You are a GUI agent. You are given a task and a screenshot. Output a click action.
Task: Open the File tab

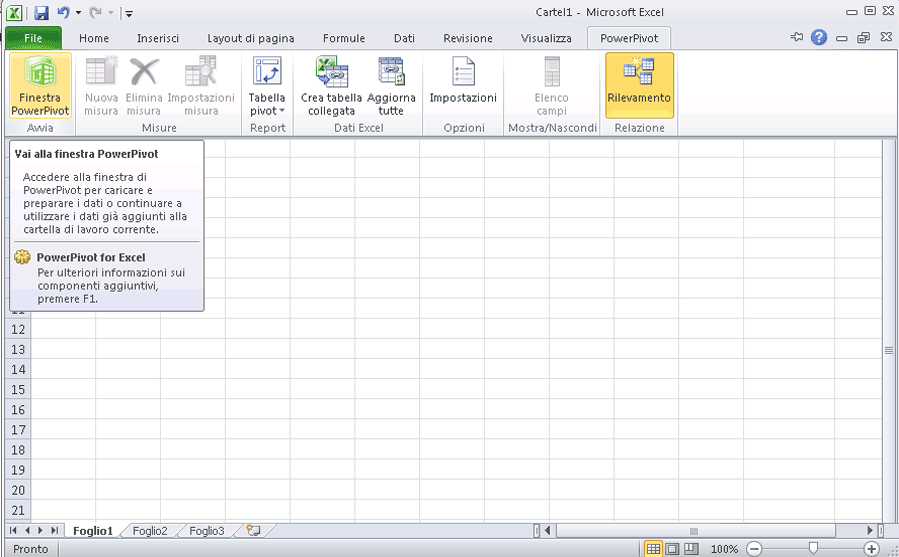pyautogui.click(x=33, y=38)
